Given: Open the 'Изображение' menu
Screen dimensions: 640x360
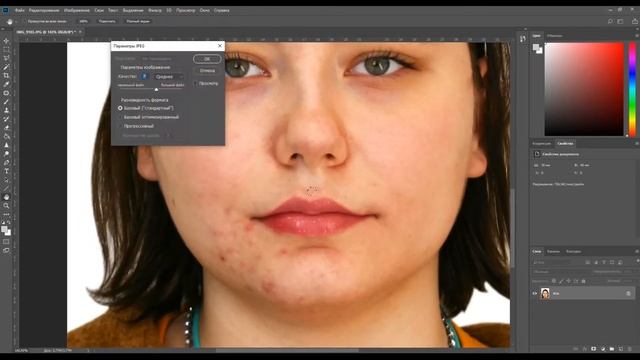Looking at the screenshot, I should tap(77, 10).
